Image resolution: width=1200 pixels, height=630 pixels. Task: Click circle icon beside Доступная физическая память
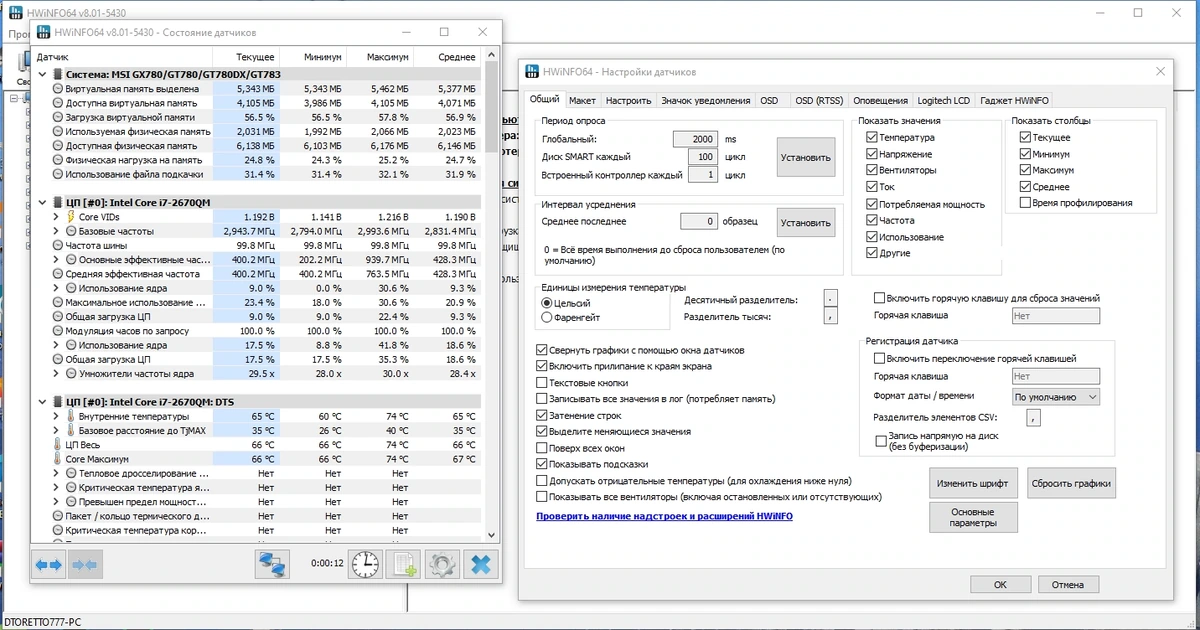pyautogui.click(x=58, y=146)
